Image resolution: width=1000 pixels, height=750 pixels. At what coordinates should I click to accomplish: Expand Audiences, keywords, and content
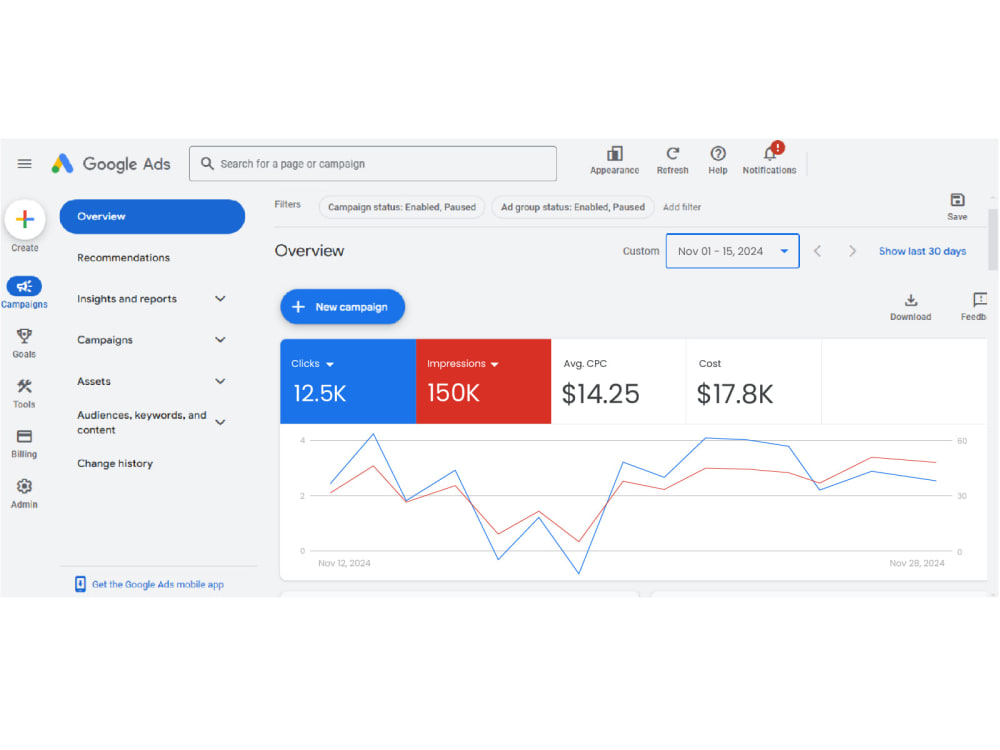point(220,422)
